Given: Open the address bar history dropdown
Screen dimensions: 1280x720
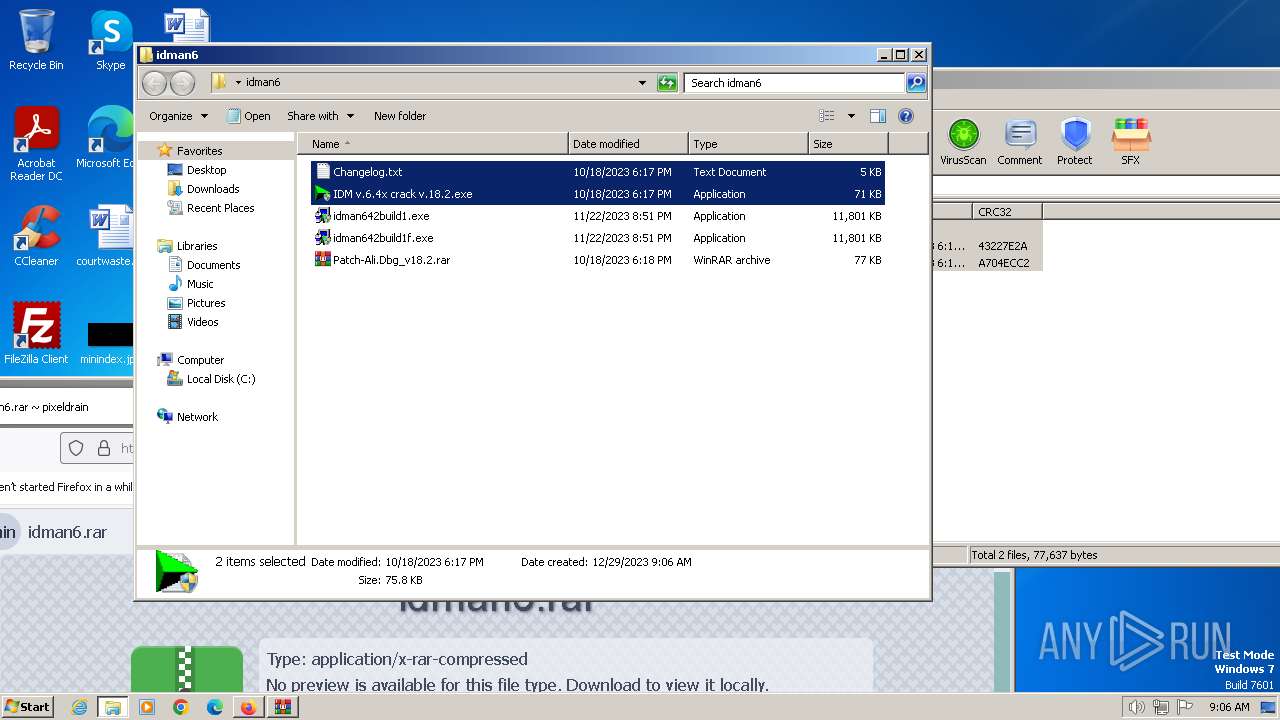Looking at the screenshot, I should coord(642,83).
